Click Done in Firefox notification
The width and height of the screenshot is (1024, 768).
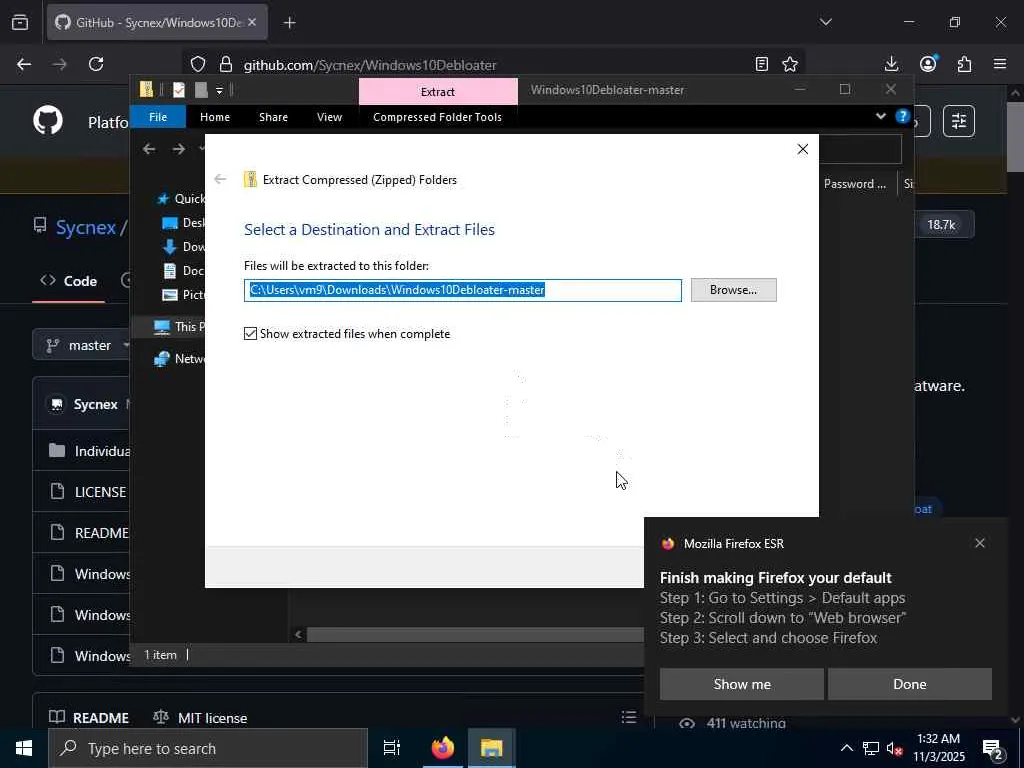[x=910, y=684]
